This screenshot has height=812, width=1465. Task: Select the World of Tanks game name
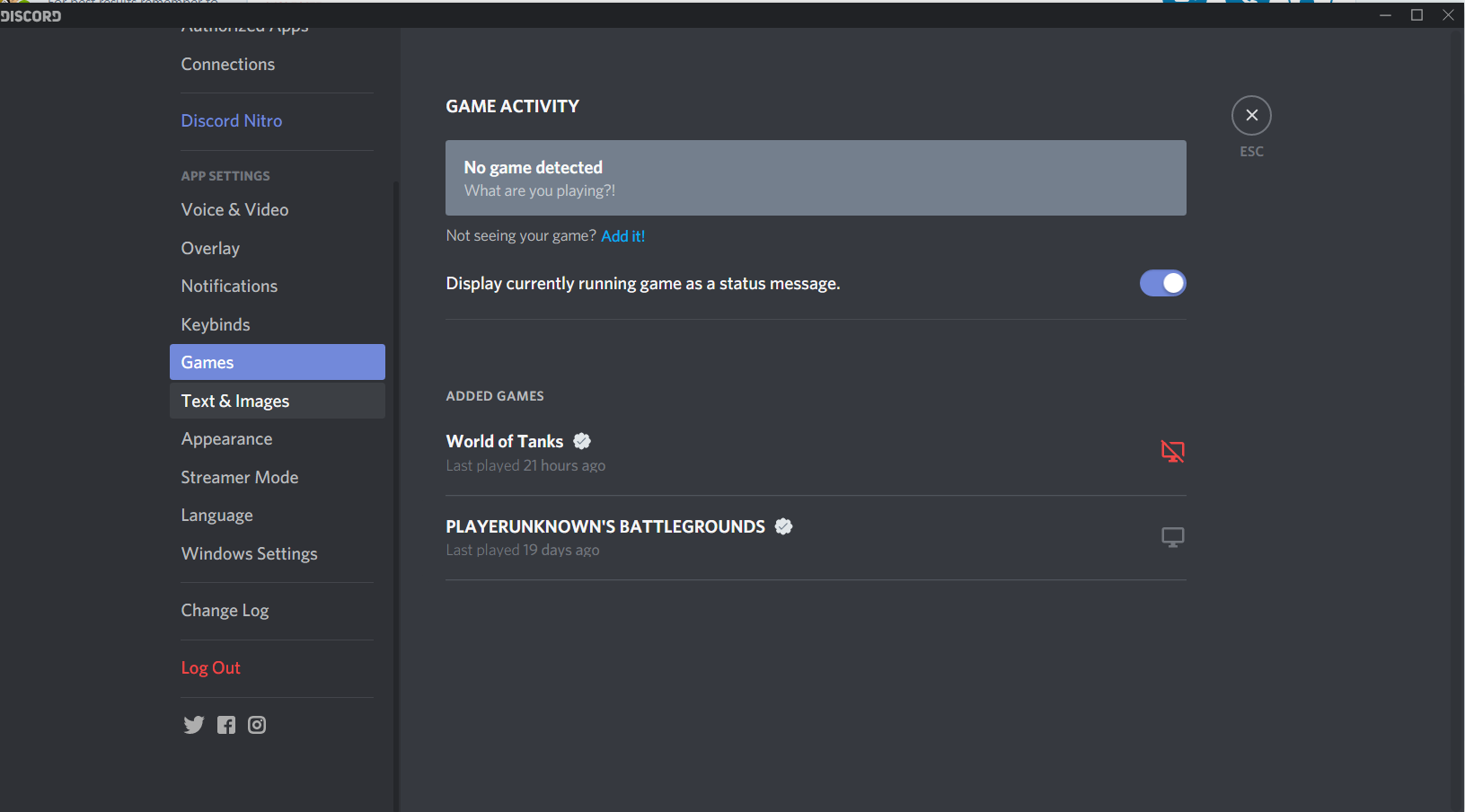[x=505, y=441]
